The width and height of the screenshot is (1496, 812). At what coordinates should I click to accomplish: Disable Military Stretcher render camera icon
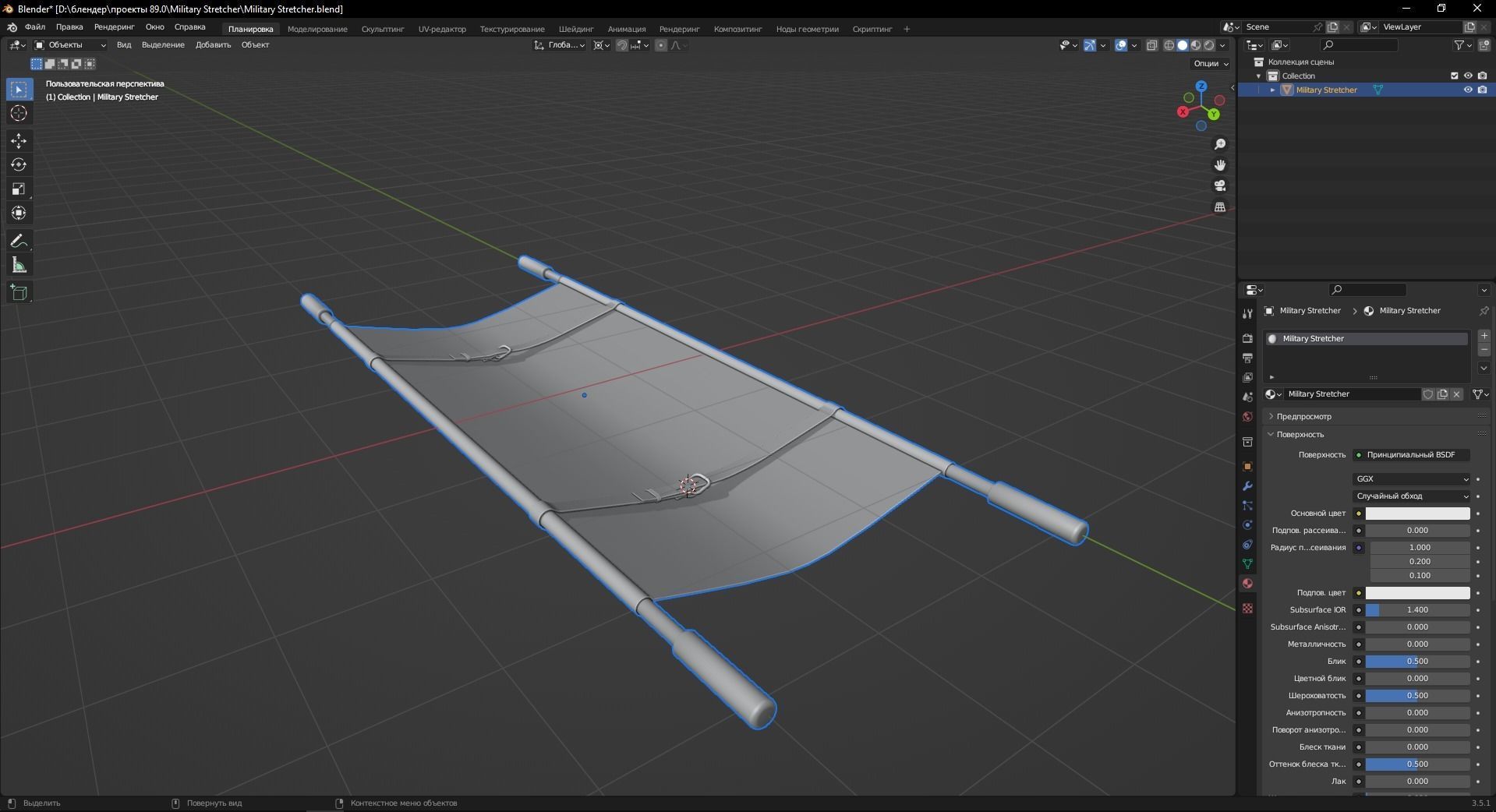click(x=1483, y=90)
